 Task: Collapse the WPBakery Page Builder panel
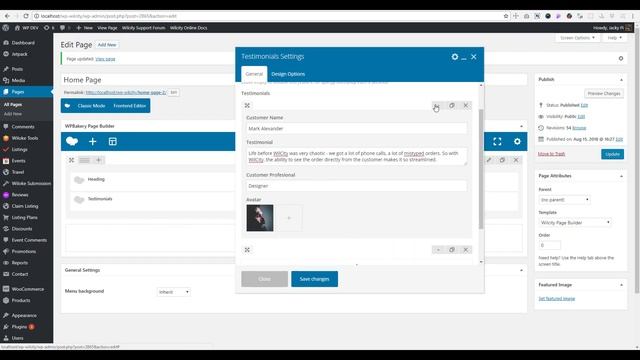[521, 126]
